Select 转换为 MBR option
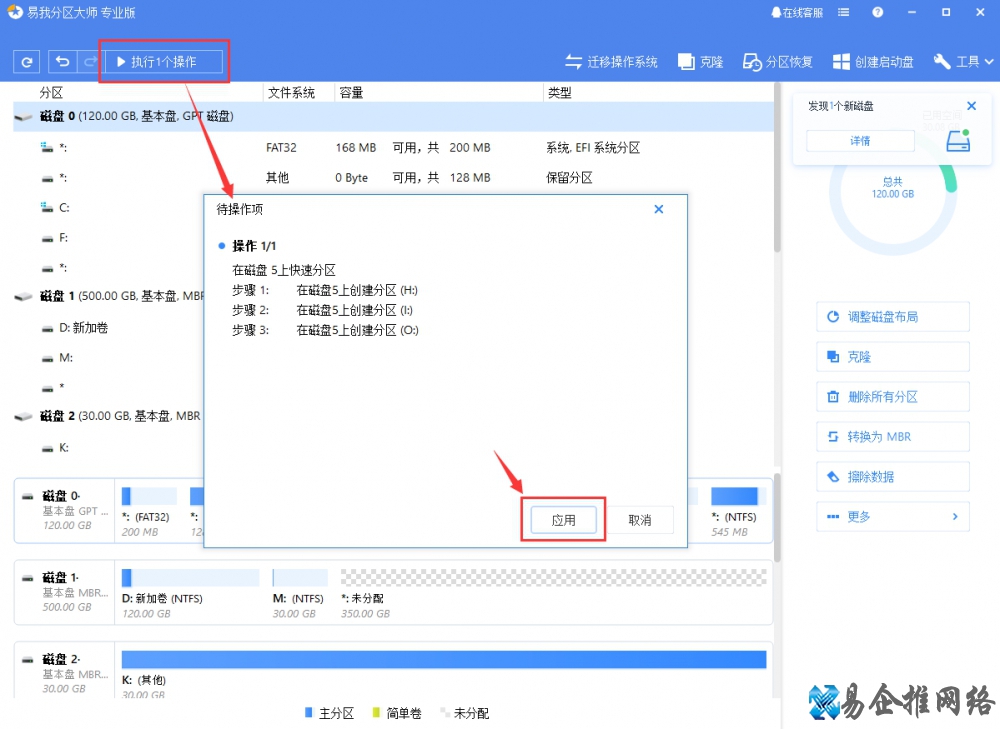The width and height of the screenshot is (1000, 729). tap(892, 437)
